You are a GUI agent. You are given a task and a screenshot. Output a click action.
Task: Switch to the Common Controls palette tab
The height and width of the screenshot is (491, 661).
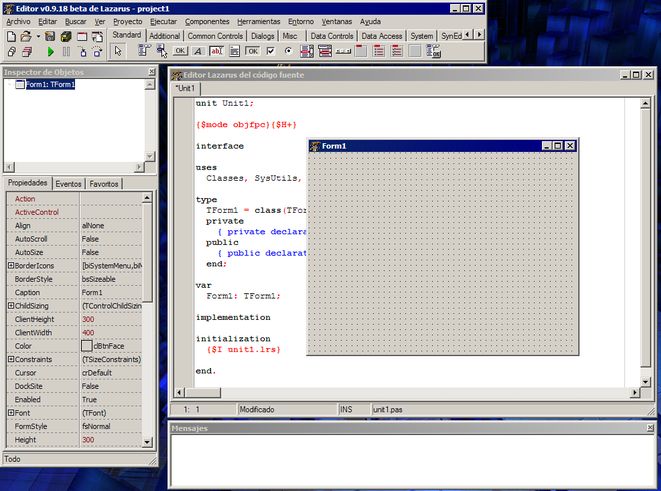[x=215, y=36]
